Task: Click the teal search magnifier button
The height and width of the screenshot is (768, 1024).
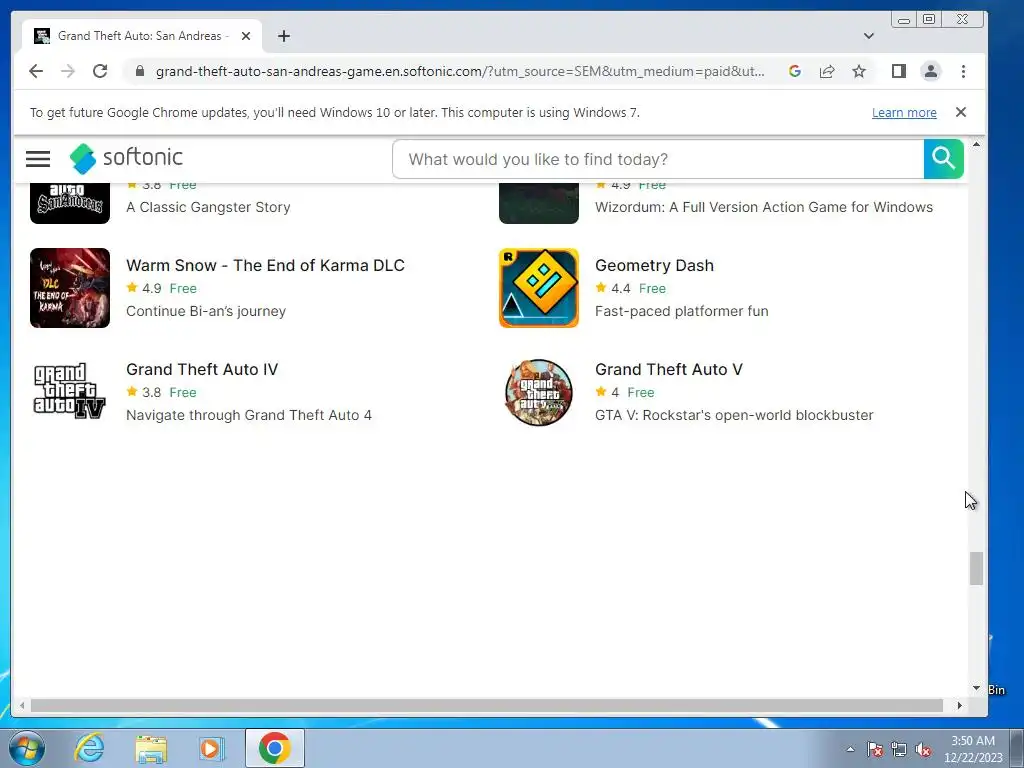Action: [944, 159]
